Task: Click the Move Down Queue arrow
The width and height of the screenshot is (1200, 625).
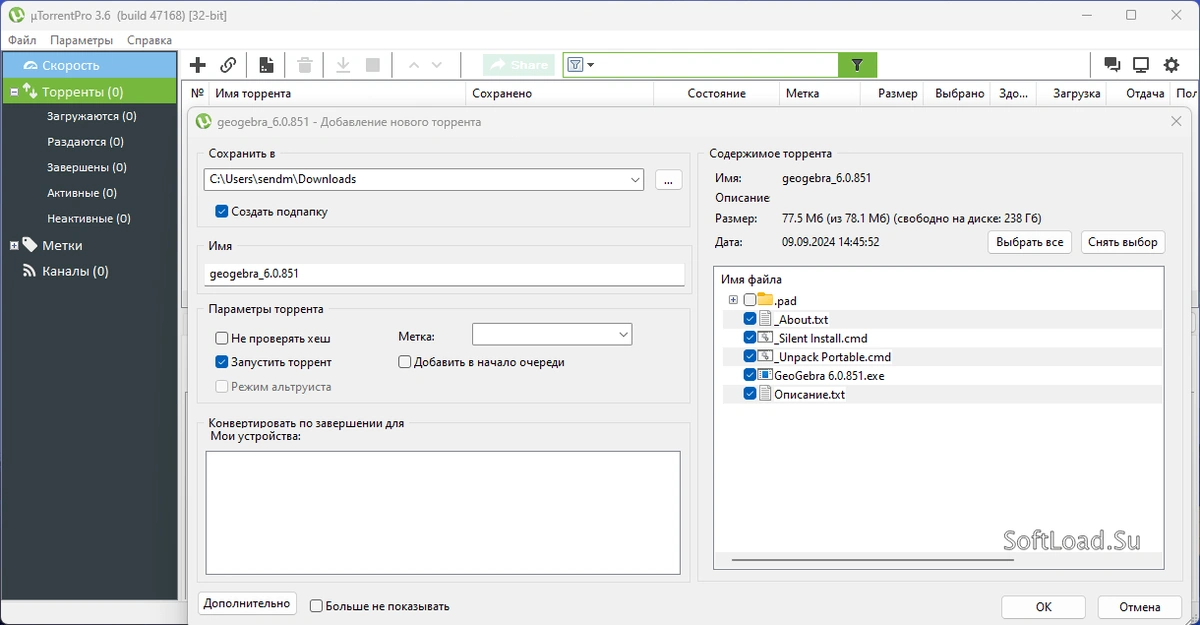Action: (437, 65)
